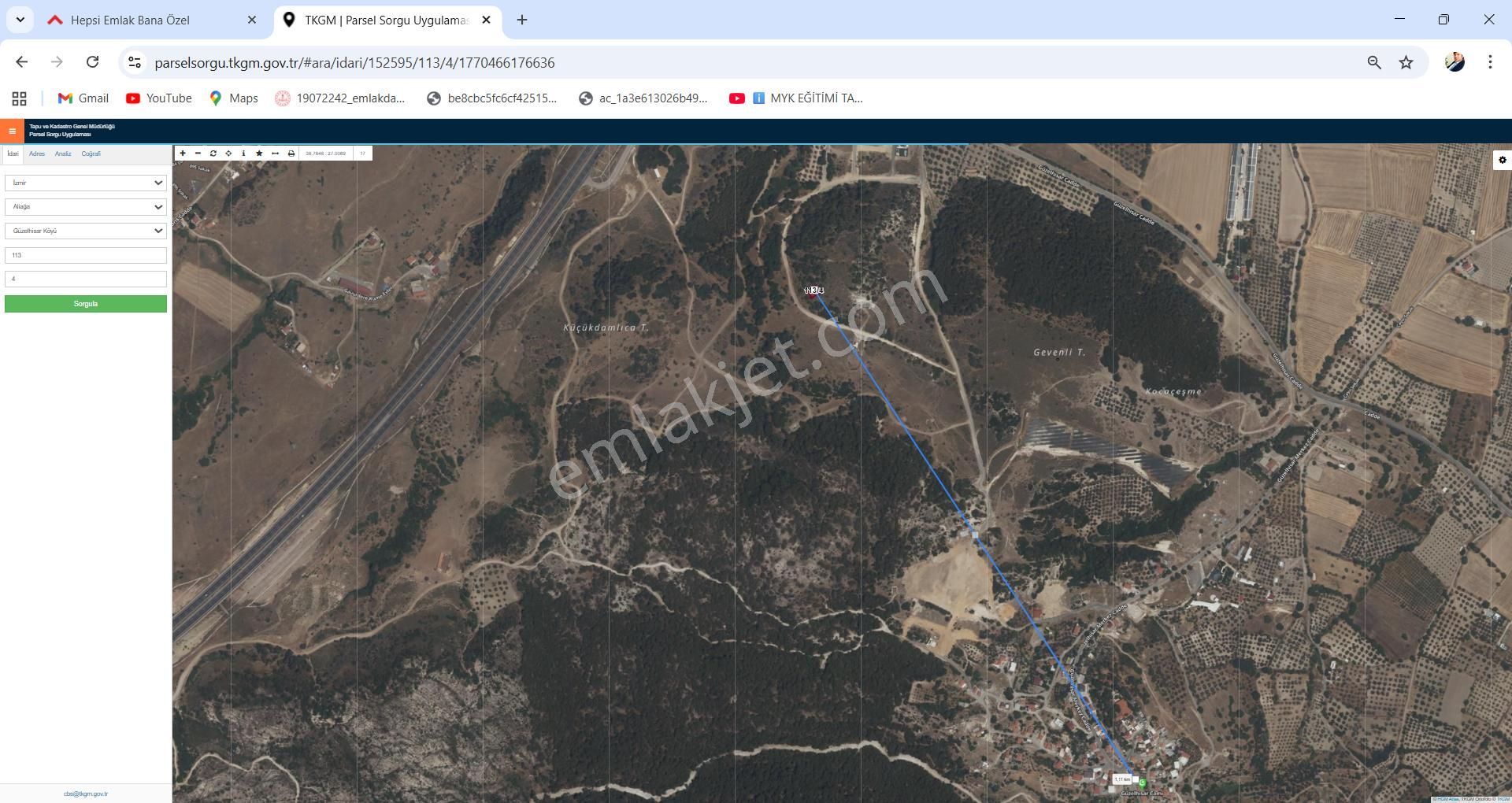The image size is (1512, 803).
Task: Click the crosshair locate icon in map toolbar
Action: coord(228,154)
